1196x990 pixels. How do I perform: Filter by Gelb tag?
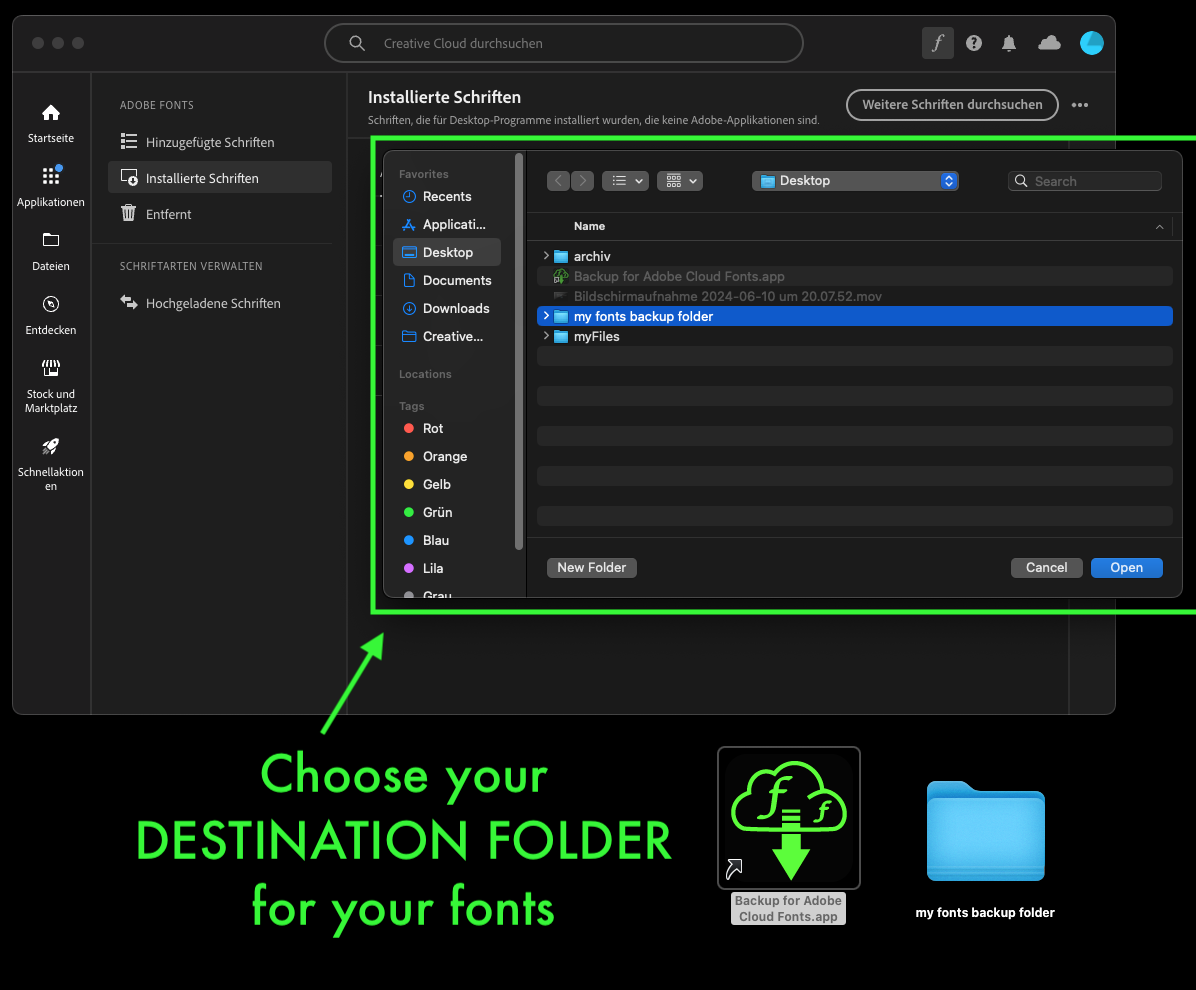click(x=447, y=484)
